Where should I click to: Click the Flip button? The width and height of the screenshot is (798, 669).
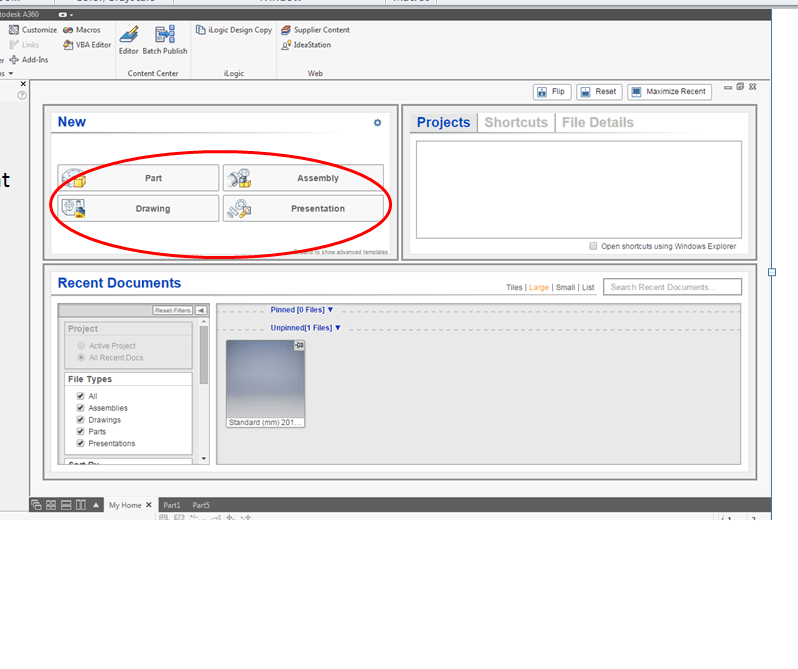coord(552,92)
